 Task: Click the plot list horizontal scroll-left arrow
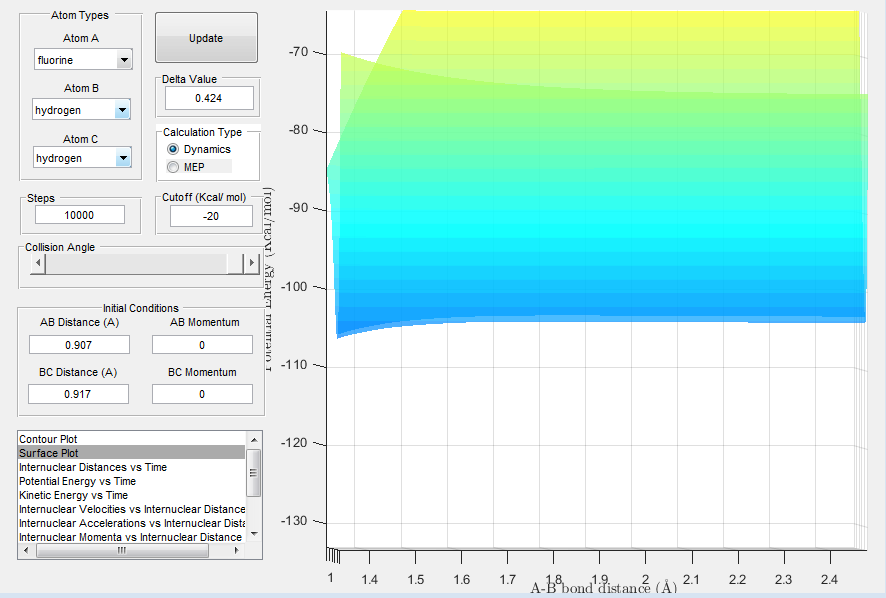pos(26,551)
